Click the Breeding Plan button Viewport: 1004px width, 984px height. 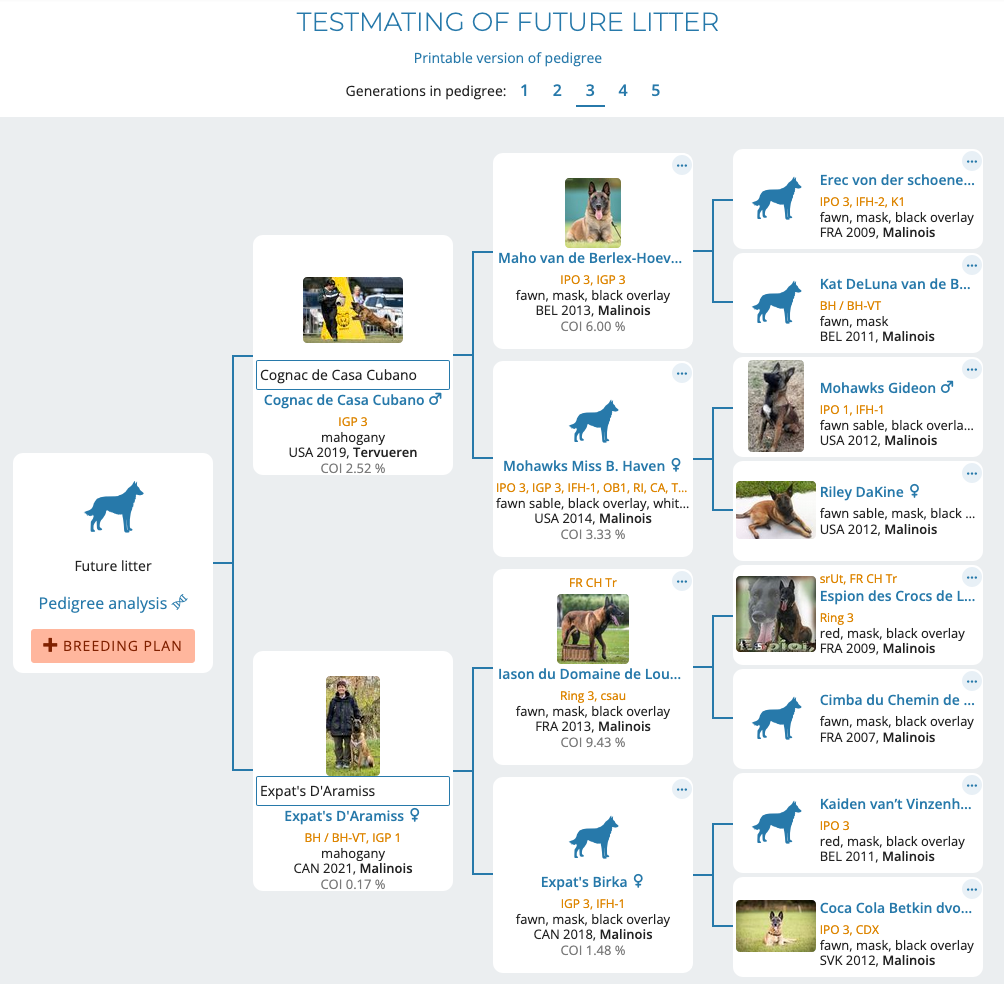click(113, 646)
